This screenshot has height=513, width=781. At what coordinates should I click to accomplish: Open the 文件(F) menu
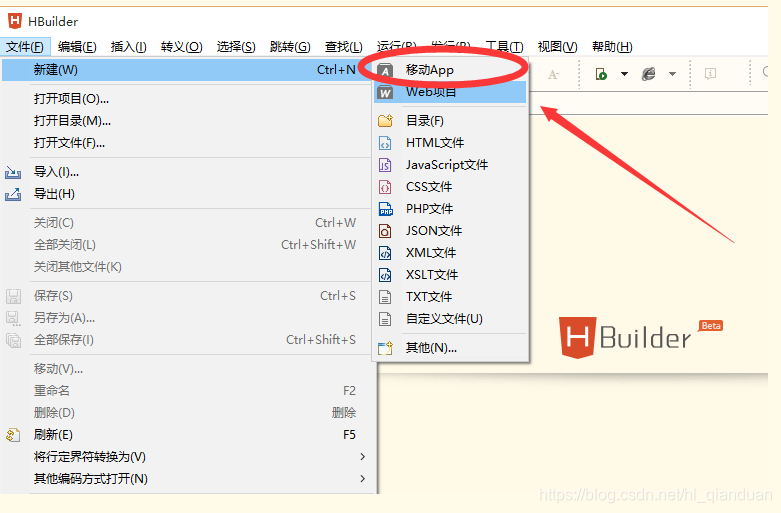(25, 47)
